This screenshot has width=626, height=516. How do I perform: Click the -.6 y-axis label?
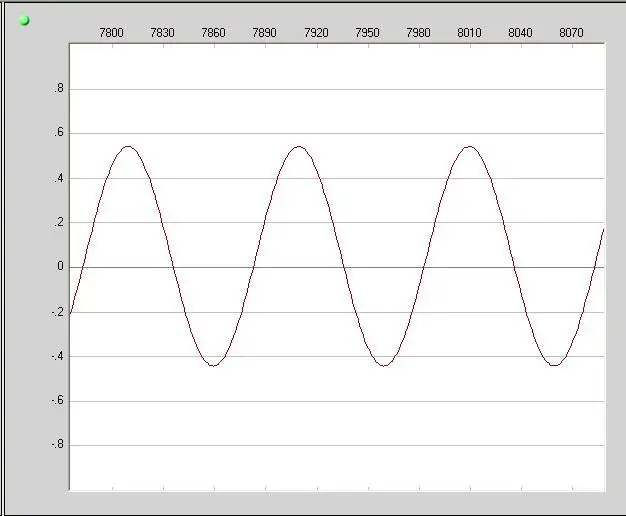pos(58,400)
